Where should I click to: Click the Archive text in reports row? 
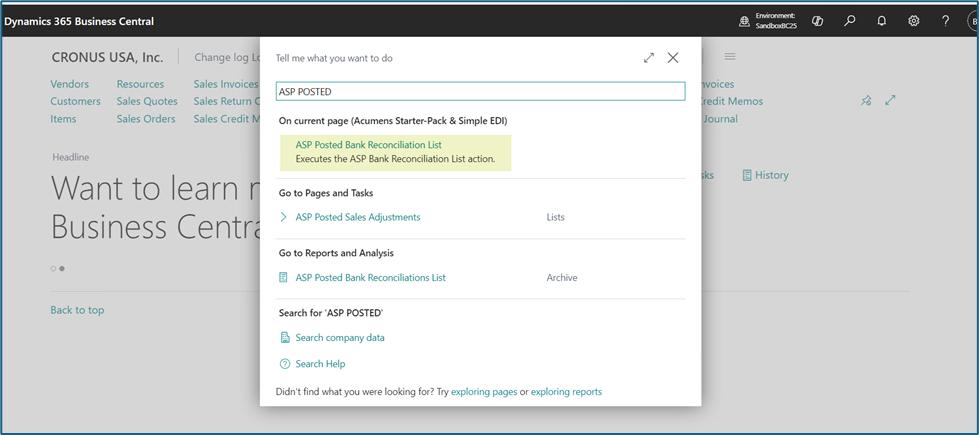562,278
